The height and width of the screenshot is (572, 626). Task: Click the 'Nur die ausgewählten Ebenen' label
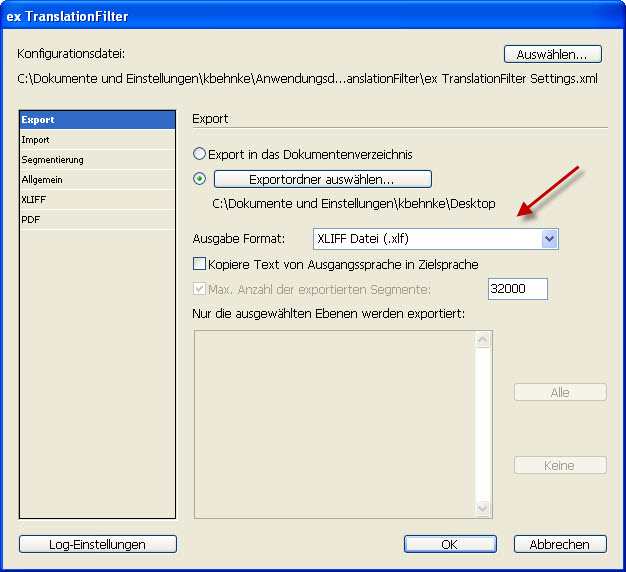pyautogui.click(x=329, y=314)
